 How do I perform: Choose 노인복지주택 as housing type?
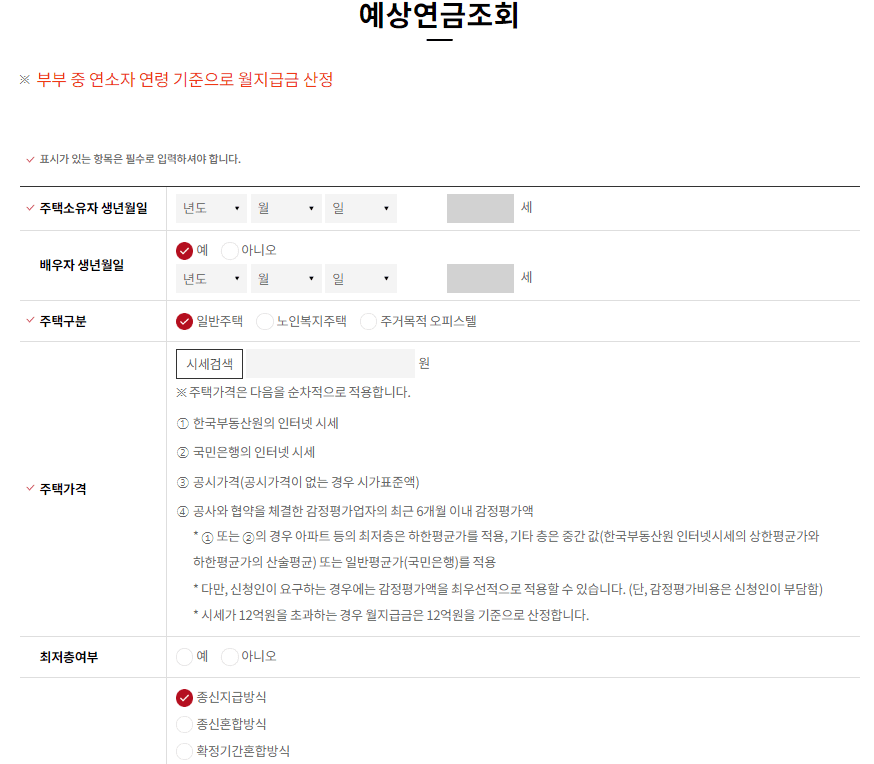263,322
